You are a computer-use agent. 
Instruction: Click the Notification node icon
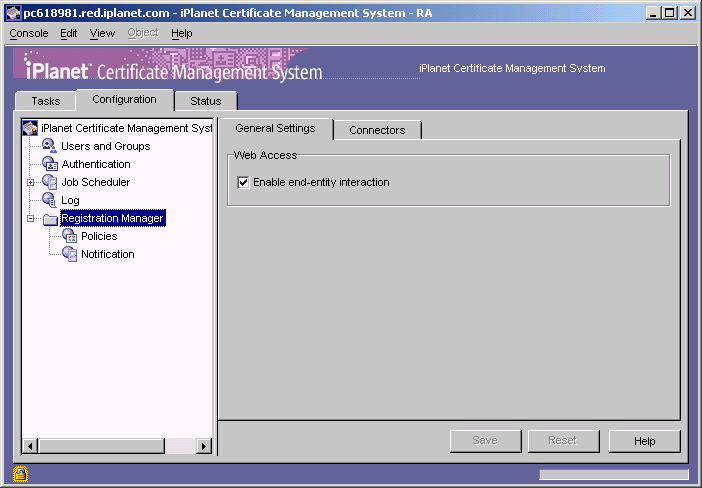click(x=69, y=254)
